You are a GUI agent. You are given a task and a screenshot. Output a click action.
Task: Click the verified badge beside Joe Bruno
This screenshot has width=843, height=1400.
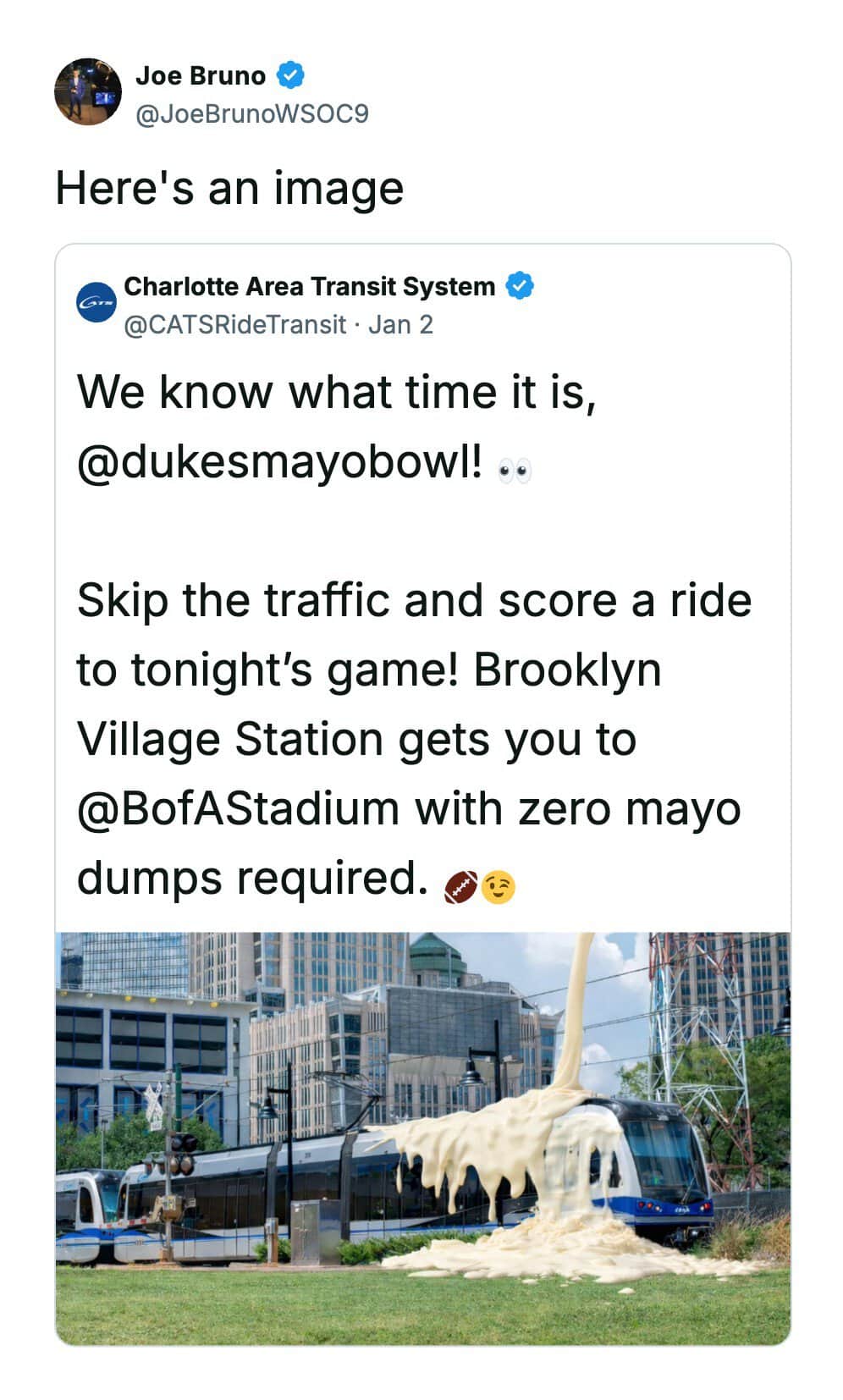(x=291, y=75)
